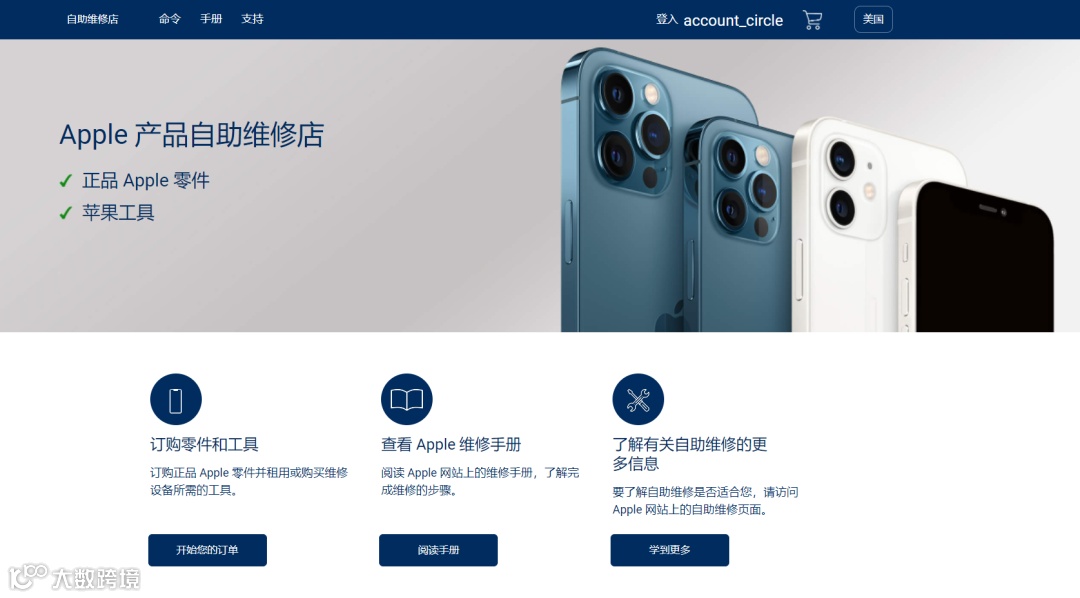The width and height of the screenshot is (1080, 598).
Task: Open the 支持 menu item
Action: pos(252,19)
